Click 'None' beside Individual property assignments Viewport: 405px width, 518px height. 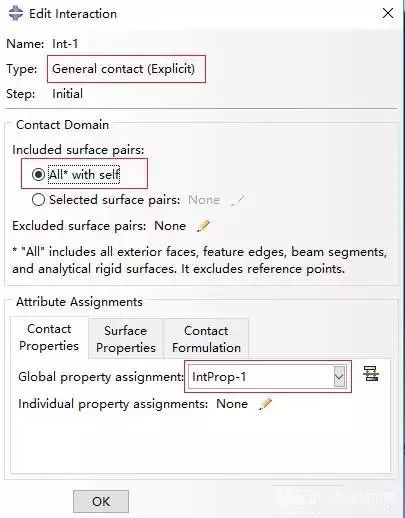click(x=232, y=404)
